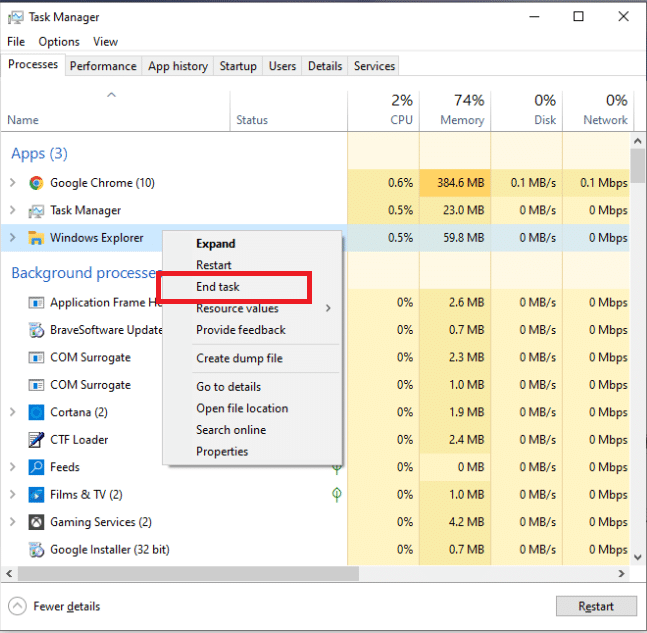Expand the Films & TV process group
Viewport: 647px width, 633px height.
pos(13,494)
